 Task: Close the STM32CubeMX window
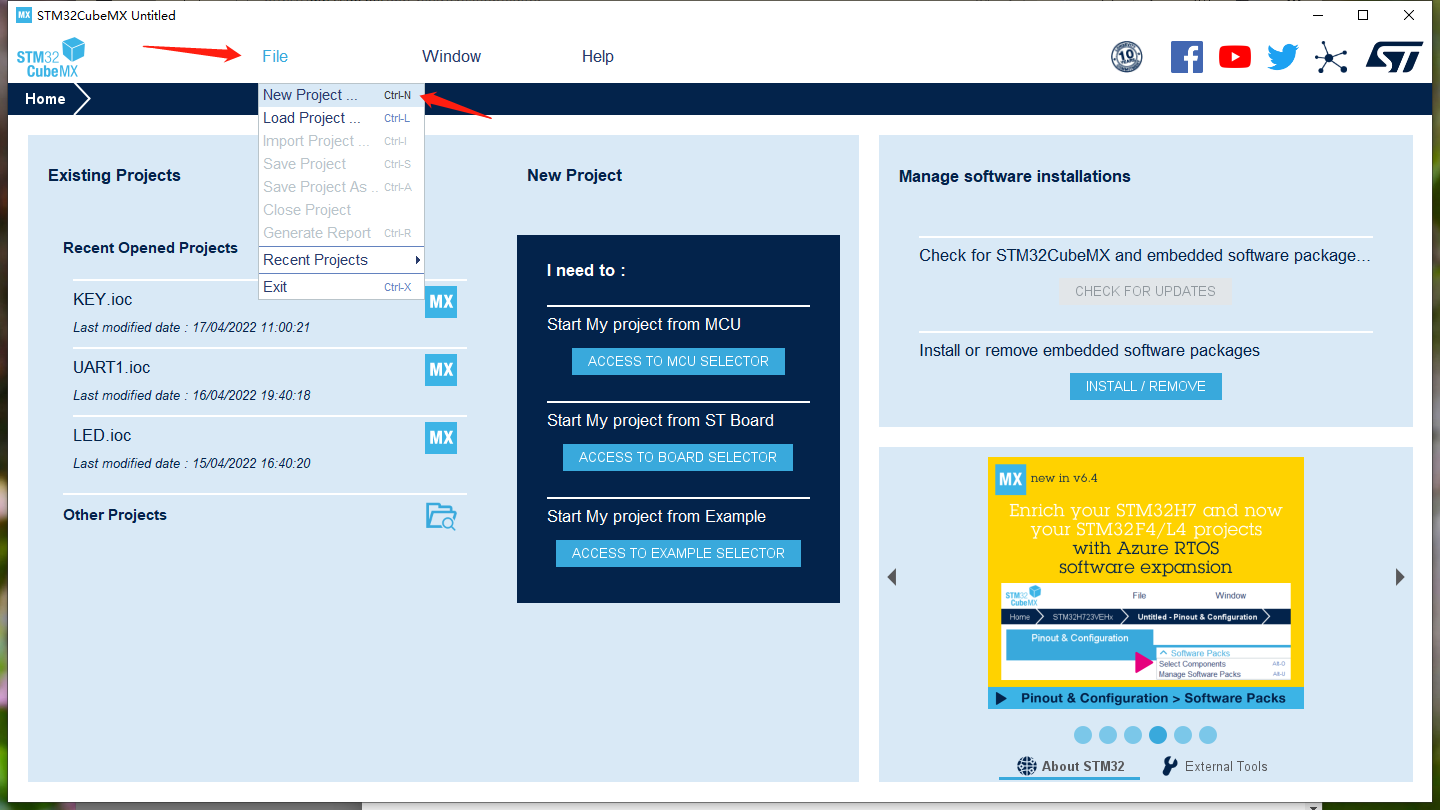[x=1409, y=15]
